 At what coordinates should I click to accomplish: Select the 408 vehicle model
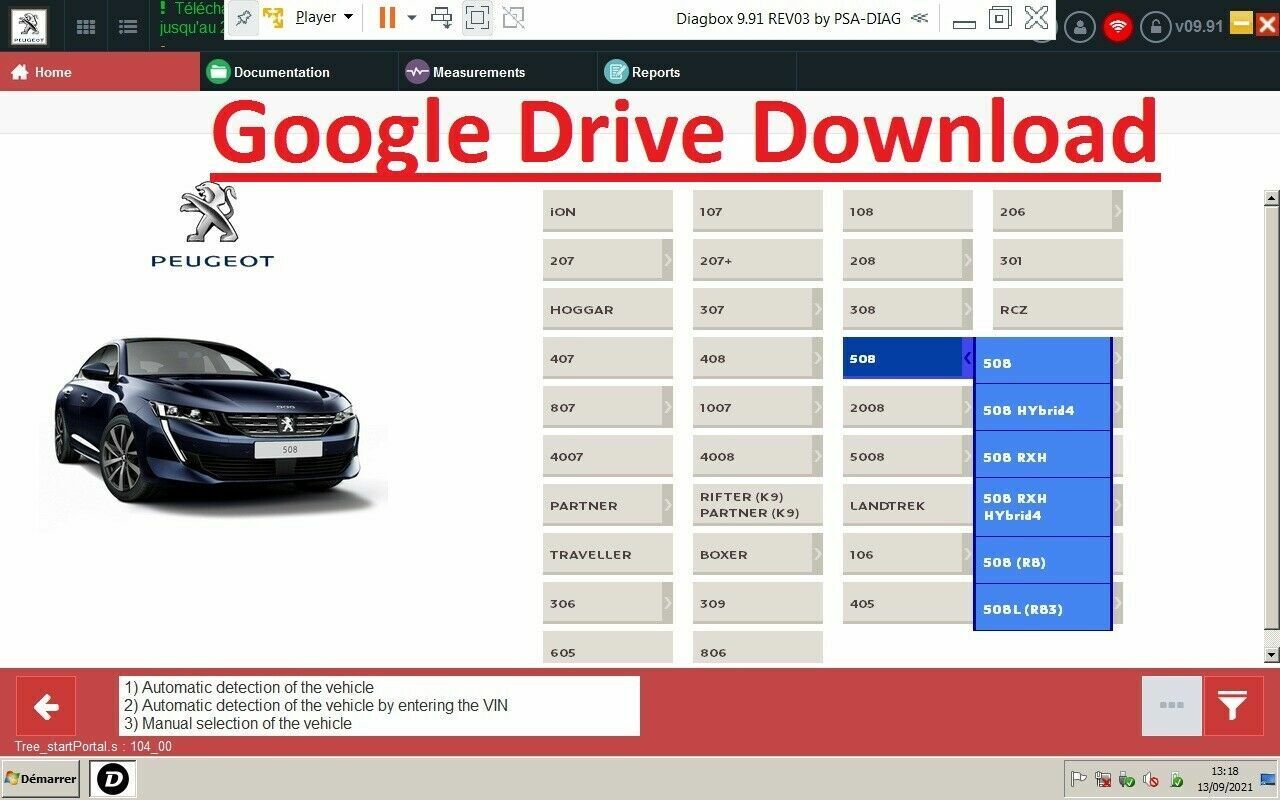[x=758, y=358]
